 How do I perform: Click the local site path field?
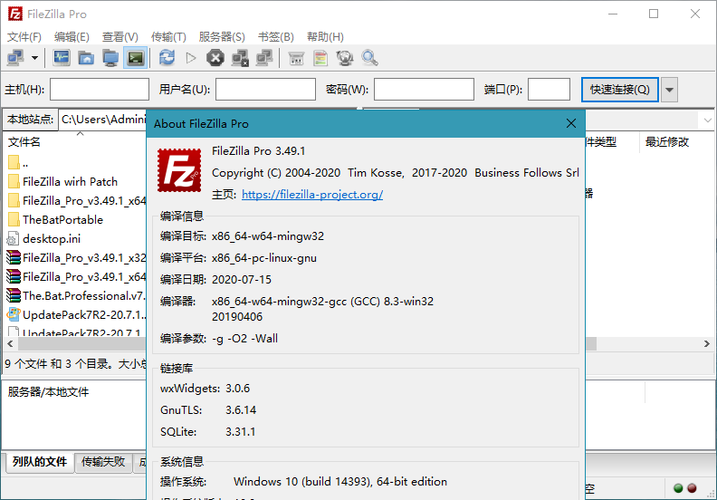103,119
